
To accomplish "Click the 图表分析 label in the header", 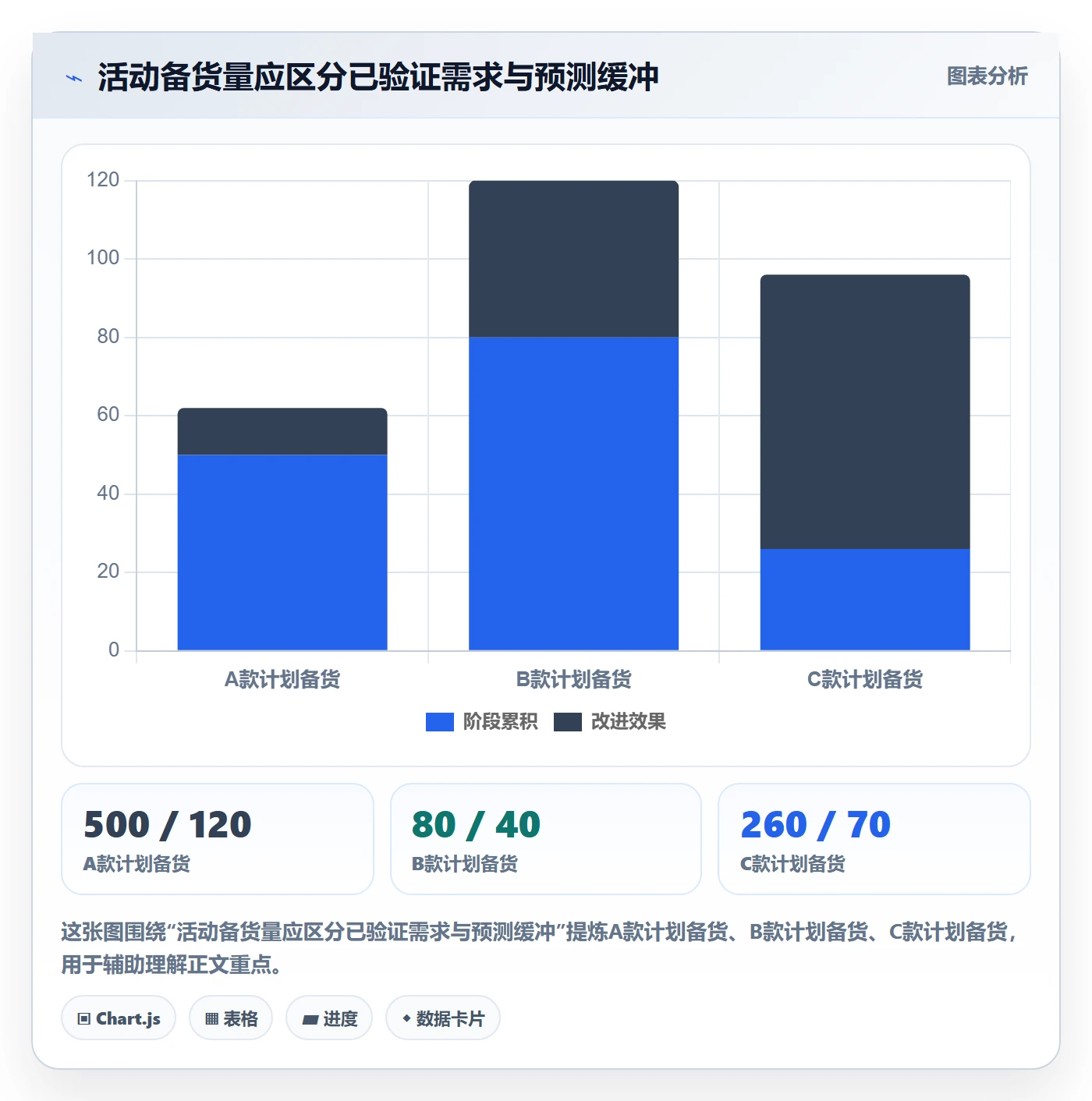I will (x=987, y=76).
